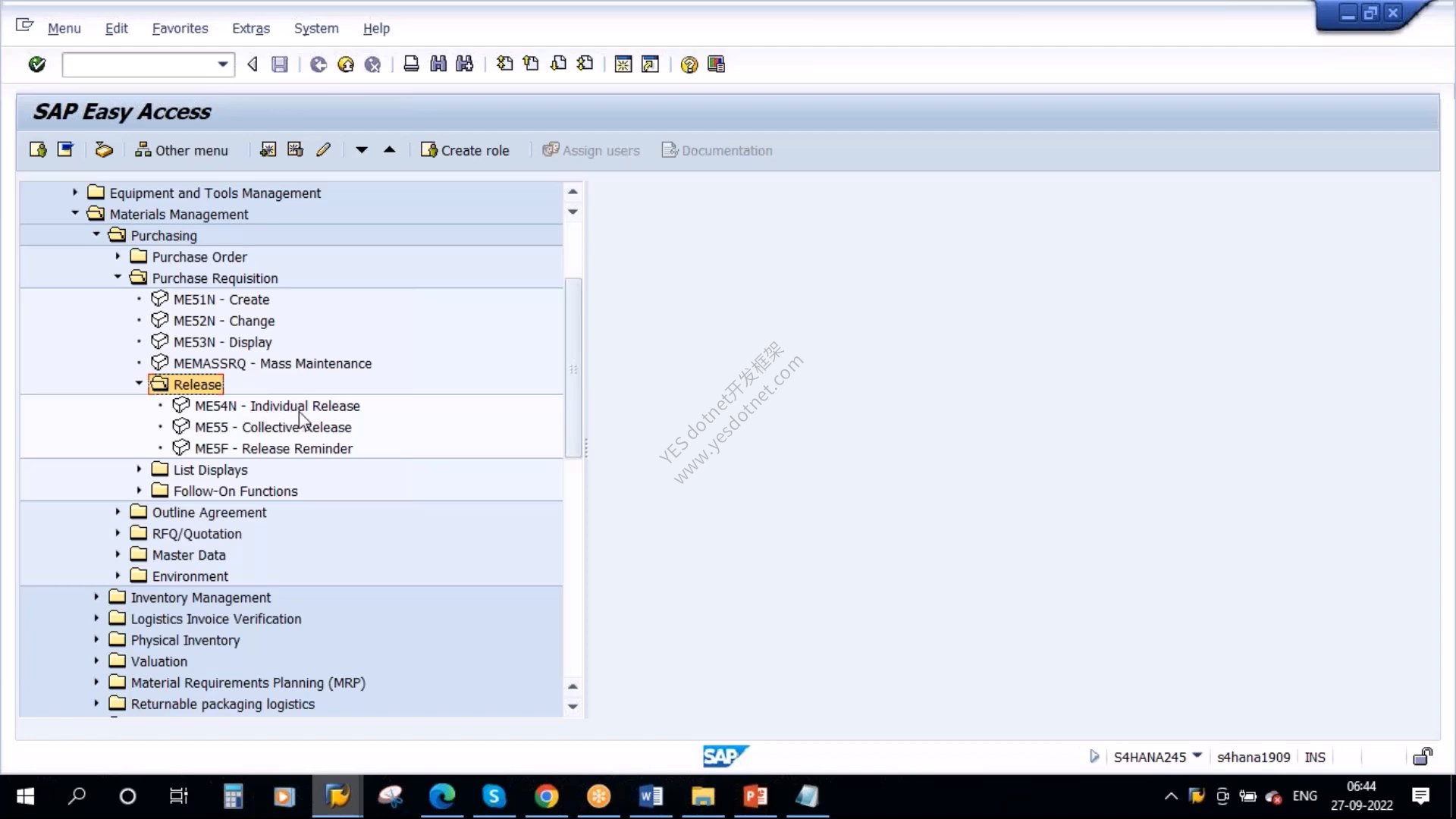The width and height of the screenshot is (1456, 819).
Task: Open the command field dropdown arrow
Action: click(223, 64)
